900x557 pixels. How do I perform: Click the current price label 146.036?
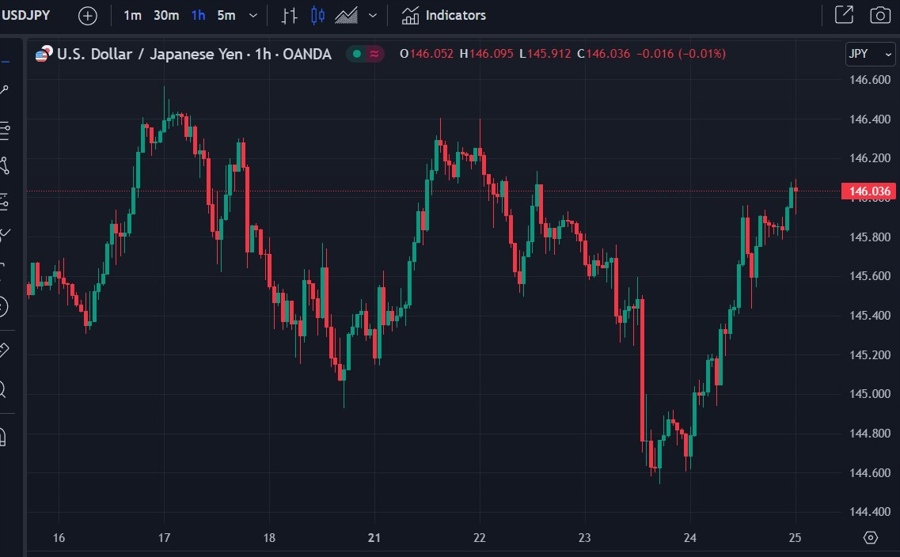tap(868, 191)
